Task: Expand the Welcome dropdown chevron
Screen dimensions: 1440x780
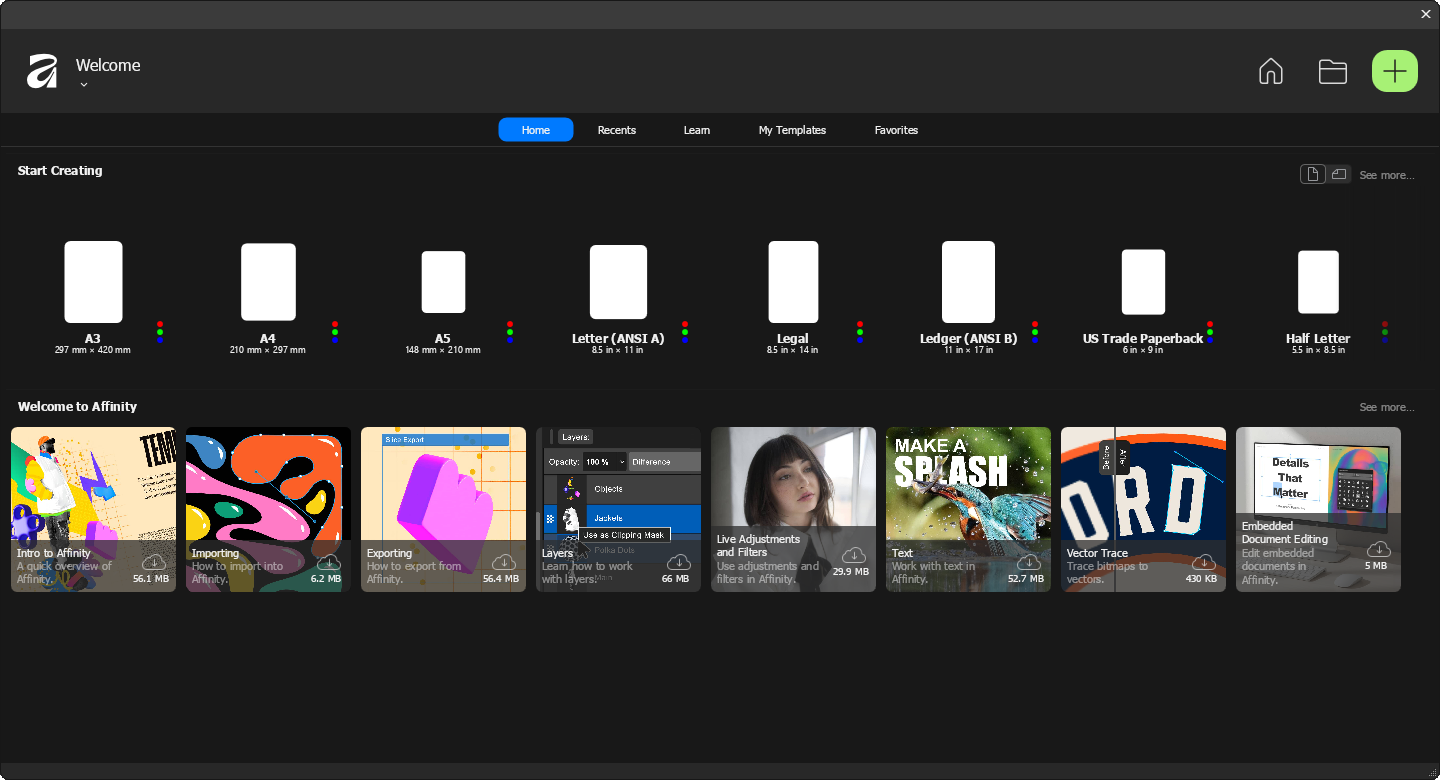Action: click(x=84, y=85)
